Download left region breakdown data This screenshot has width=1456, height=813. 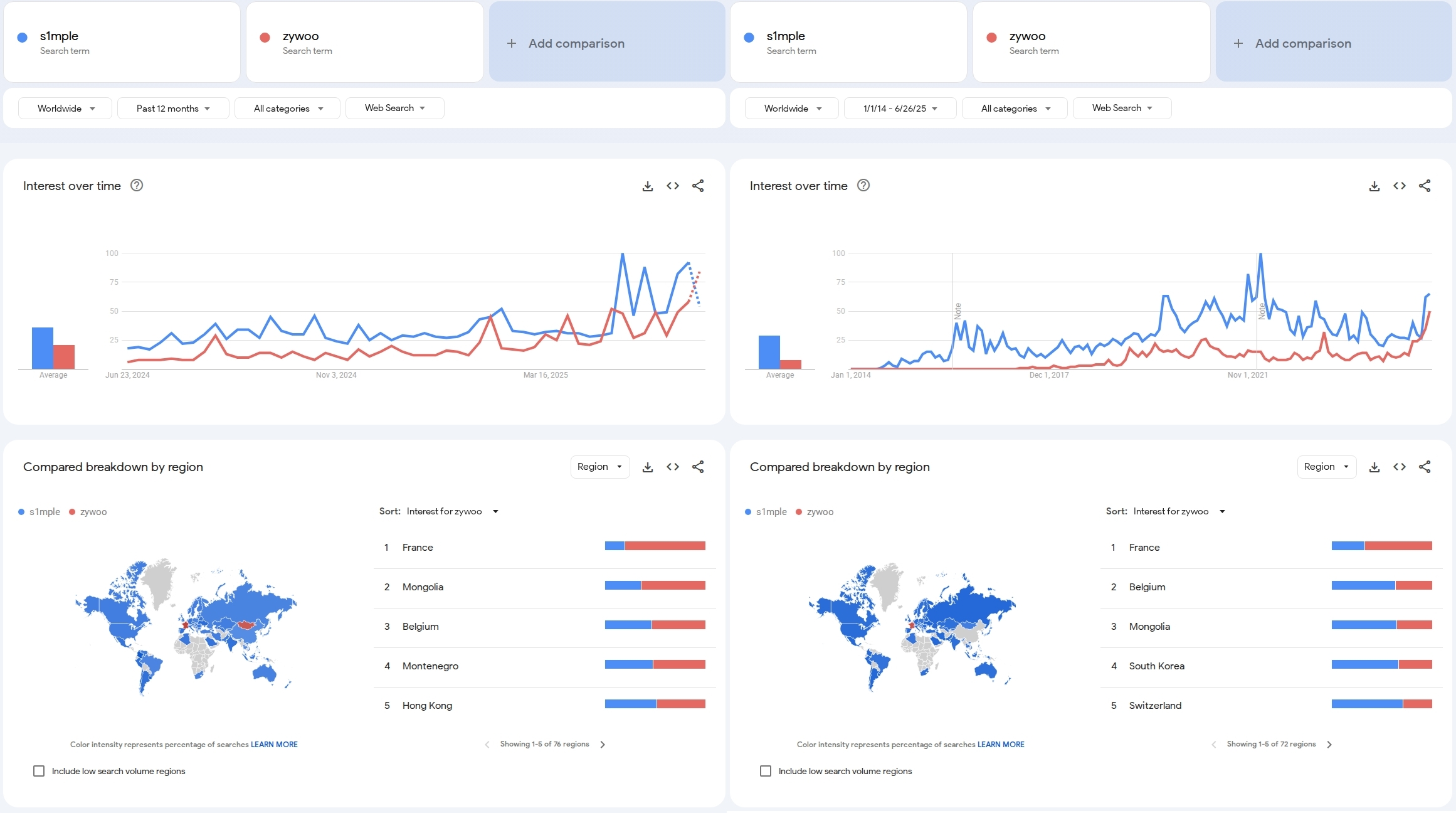tap(648, 467)
